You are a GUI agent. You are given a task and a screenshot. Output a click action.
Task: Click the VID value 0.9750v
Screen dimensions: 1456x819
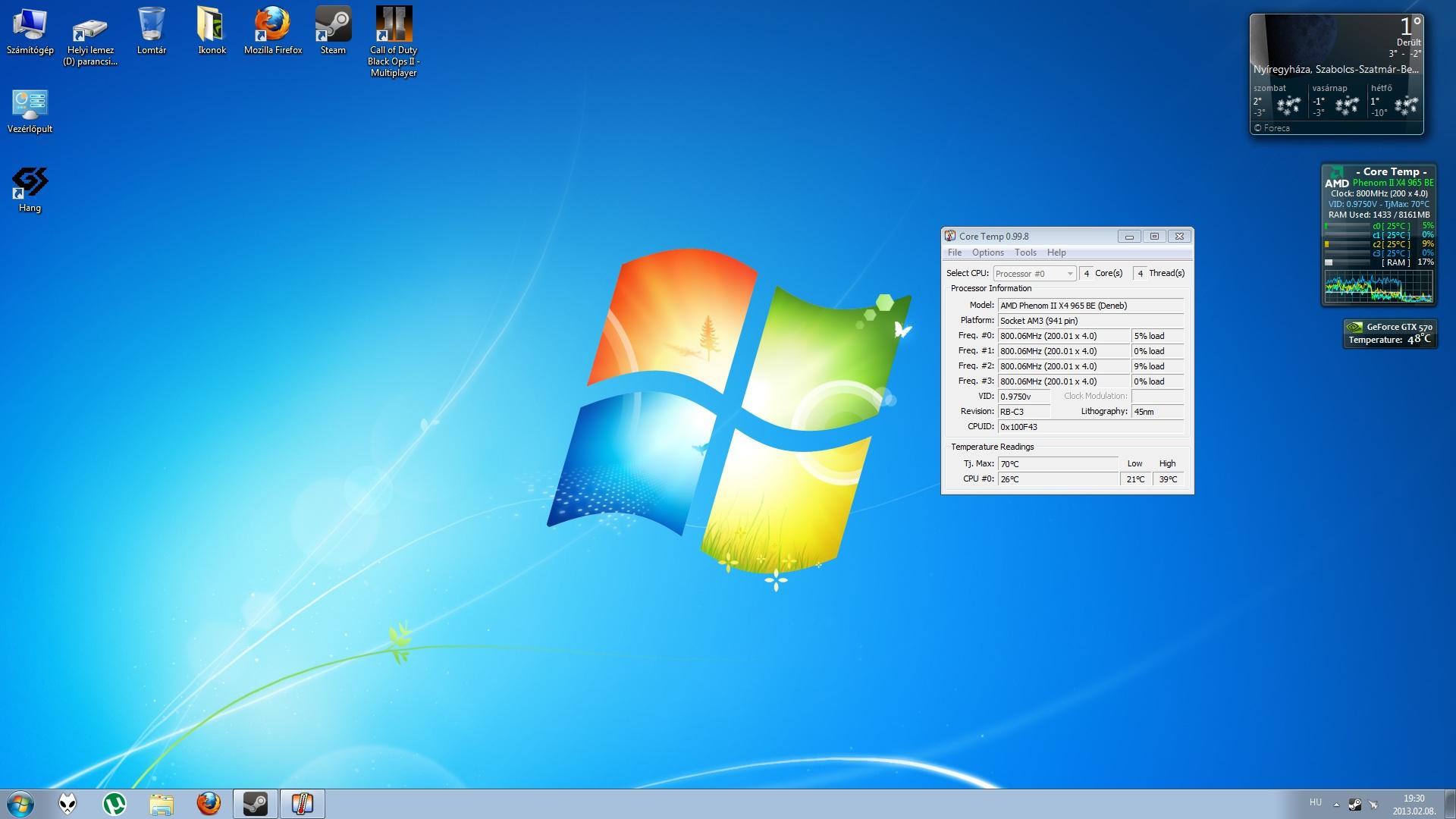pyautogui.click(x=1024, y=397)
